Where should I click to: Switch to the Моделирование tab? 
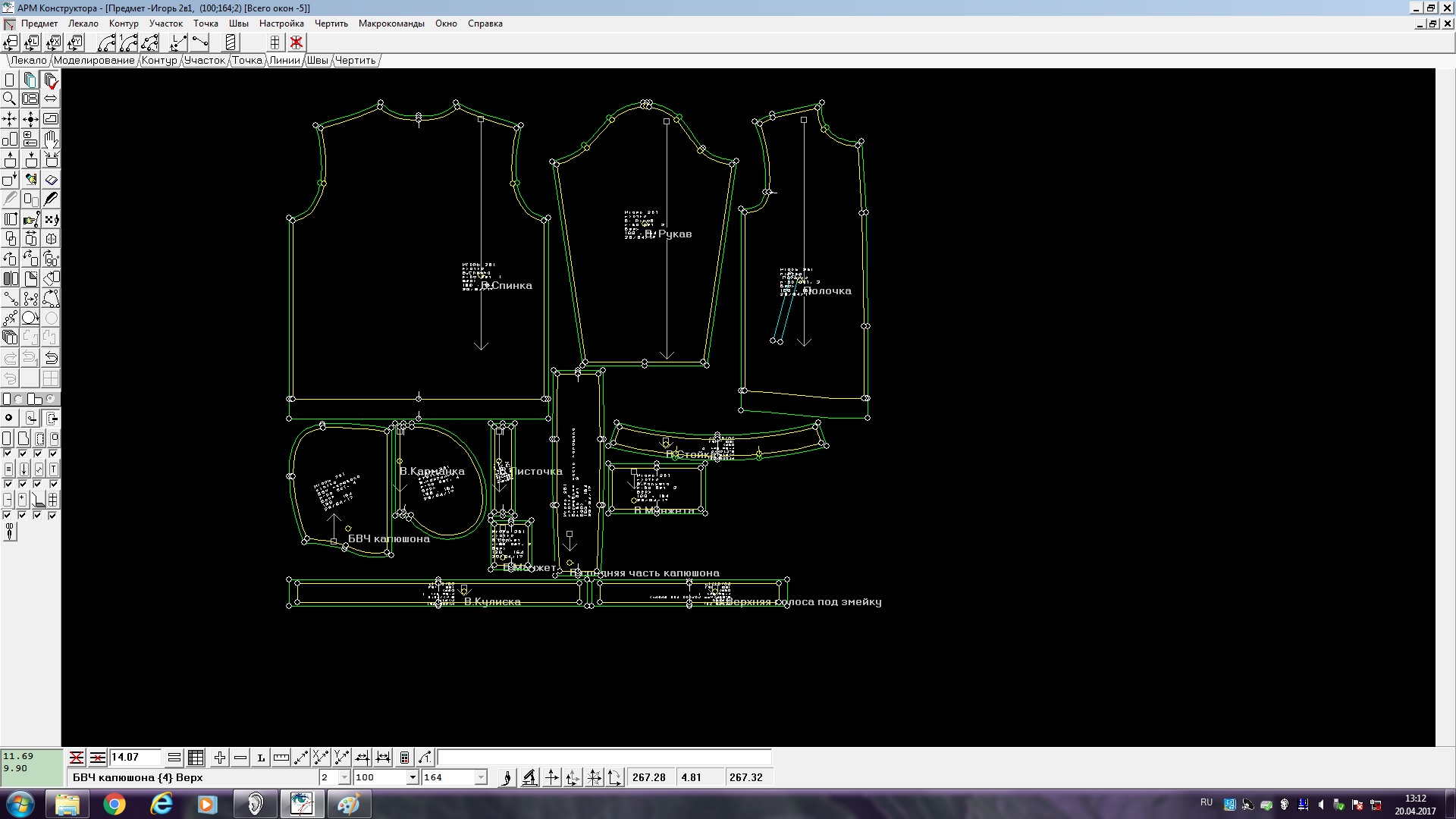[x=94, y=61]
